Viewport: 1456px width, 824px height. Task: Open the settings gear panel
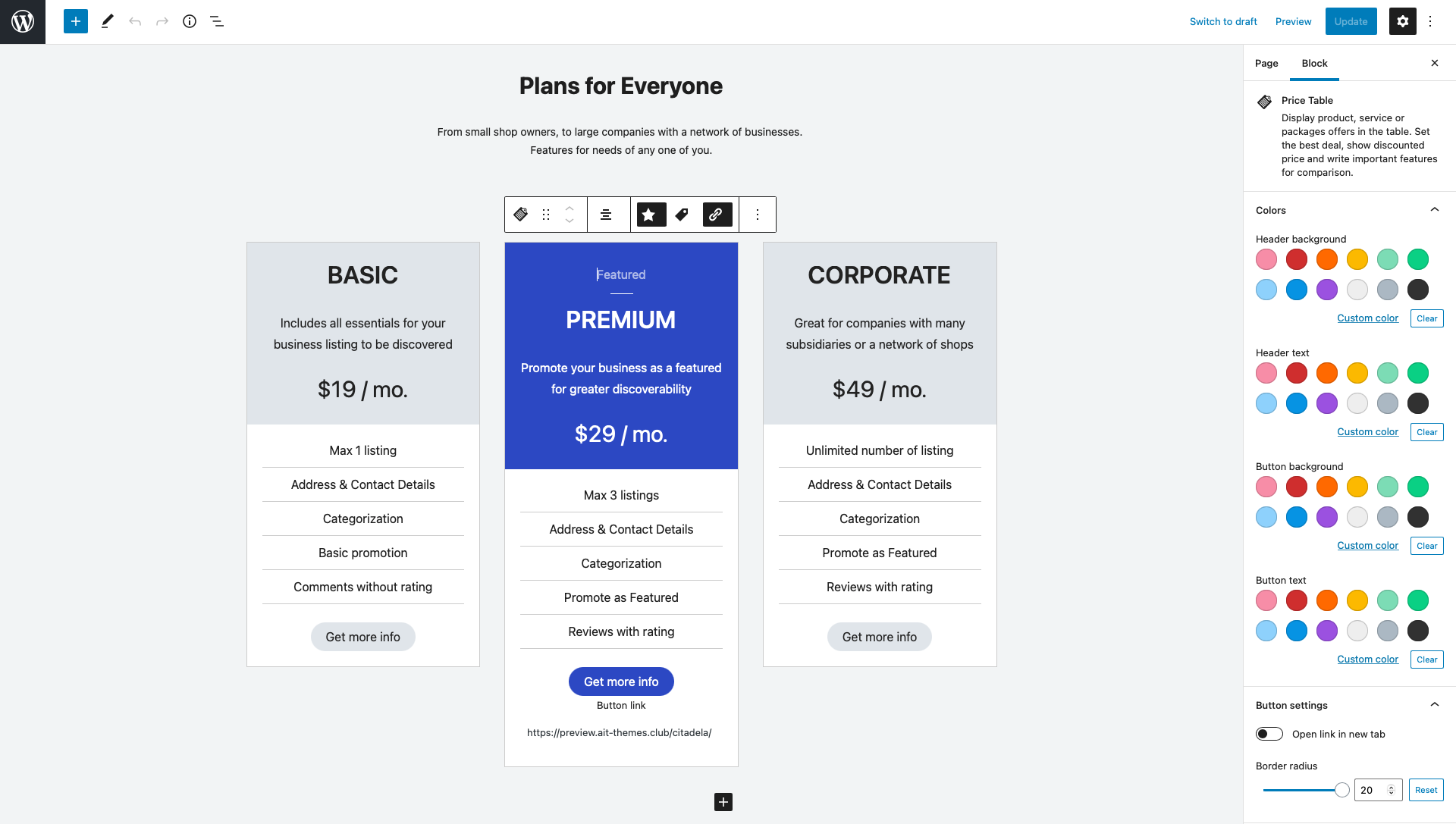click(x=1402, y=21)
